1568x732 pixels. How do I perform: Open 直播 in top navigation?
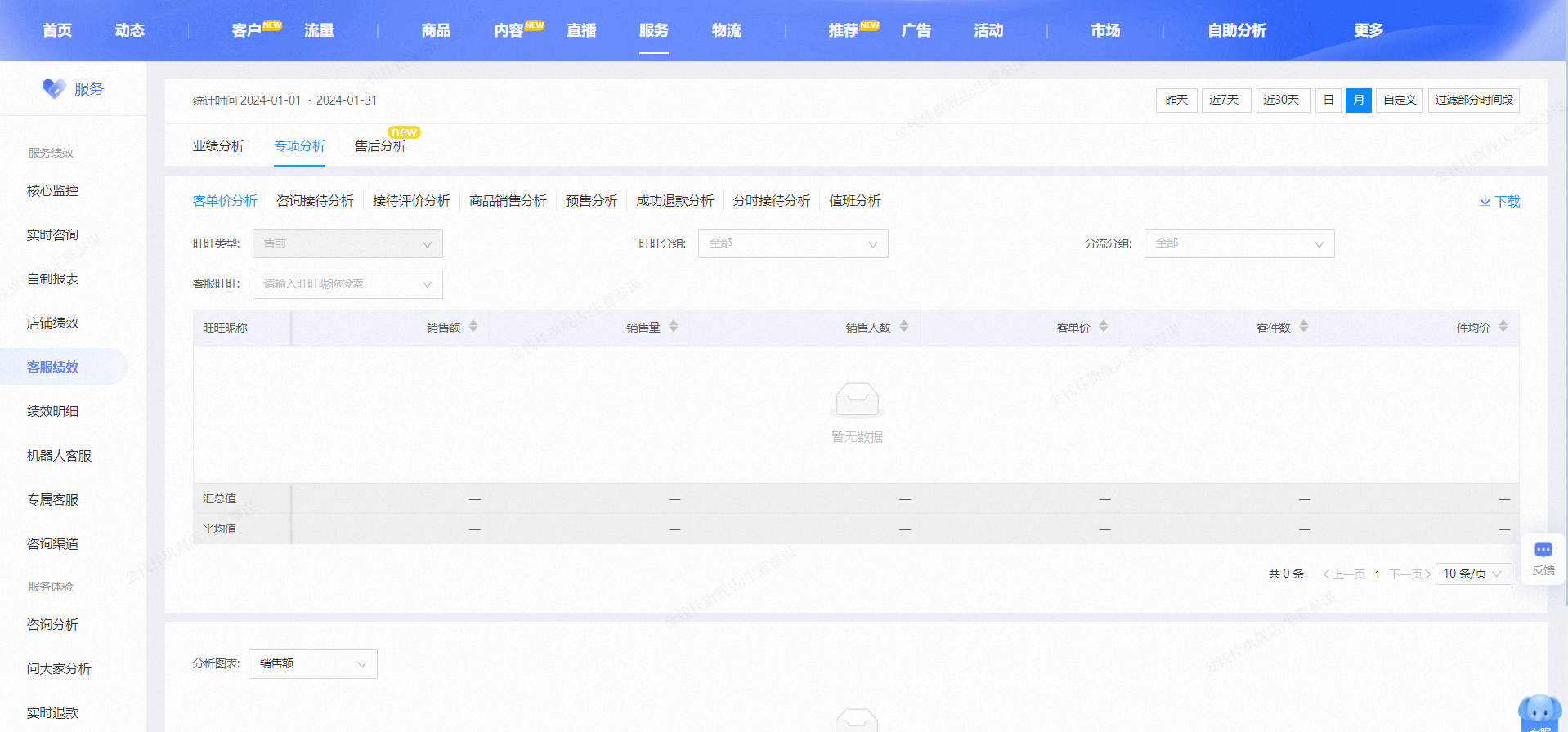[x=581, y=30]
